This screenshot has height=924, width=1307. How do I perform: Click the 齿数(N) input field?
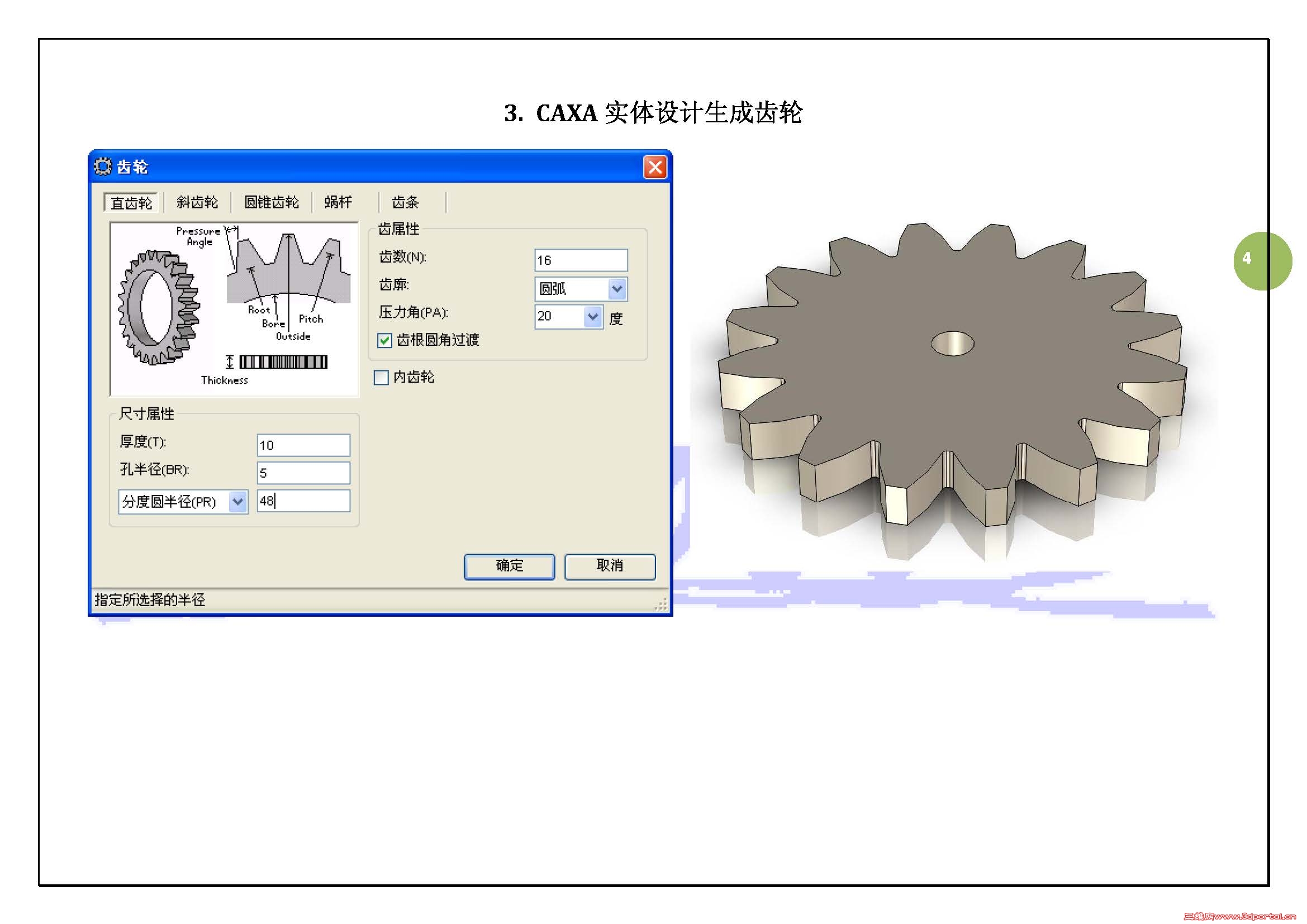click(x=581, y=260)
